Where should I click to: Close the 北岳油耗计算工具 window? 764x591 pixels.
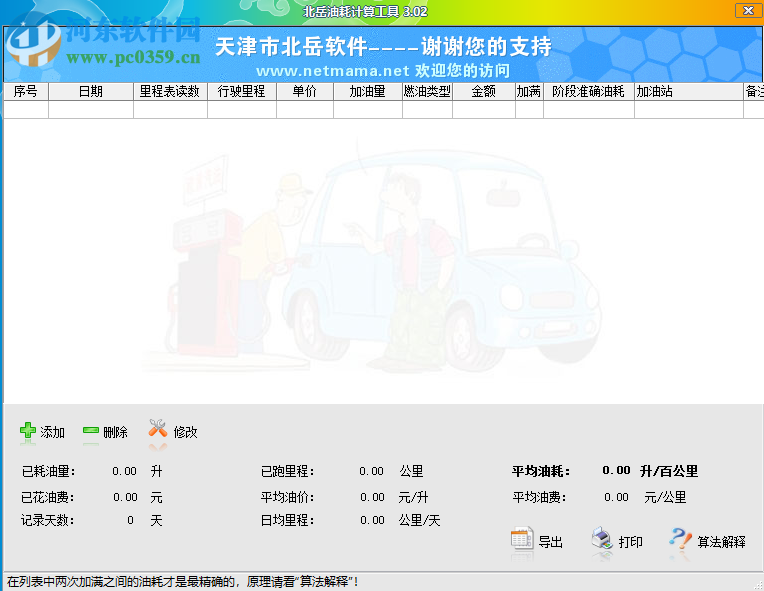click(748, 11)
